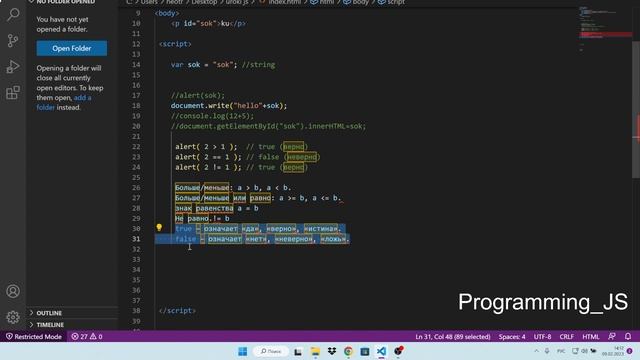640x360 pixels.
Task: Open File Explorer from taskbar
Action: point(315,351)
